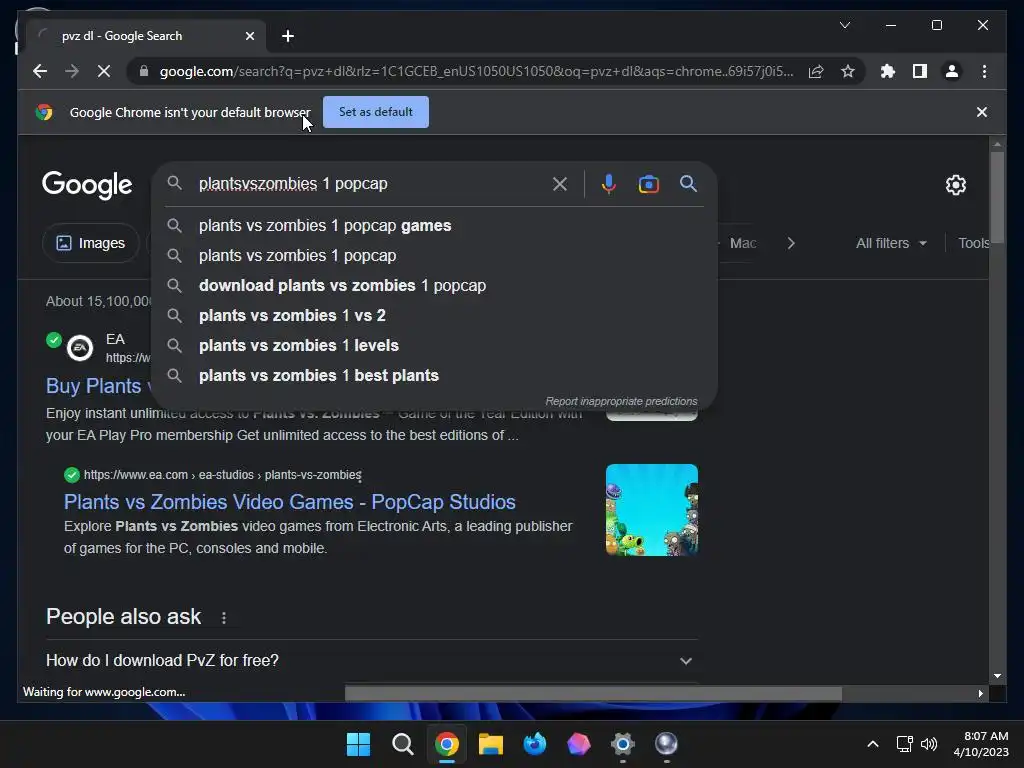The height and width of the screenshot is (768, 1024).
Task: Close the pvz dl Google Search tab
Action: point(249,36)
